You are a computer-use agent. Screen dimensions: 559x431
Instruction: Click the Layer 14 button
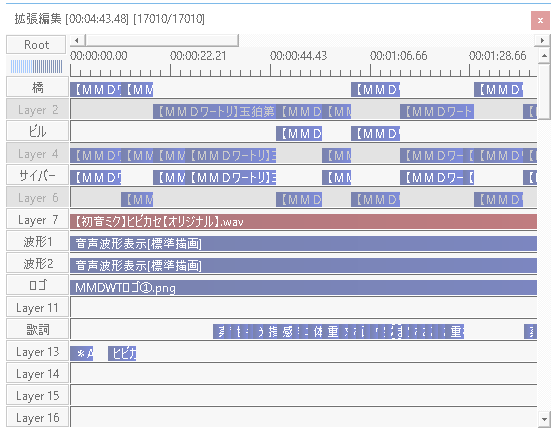(37, 374)
